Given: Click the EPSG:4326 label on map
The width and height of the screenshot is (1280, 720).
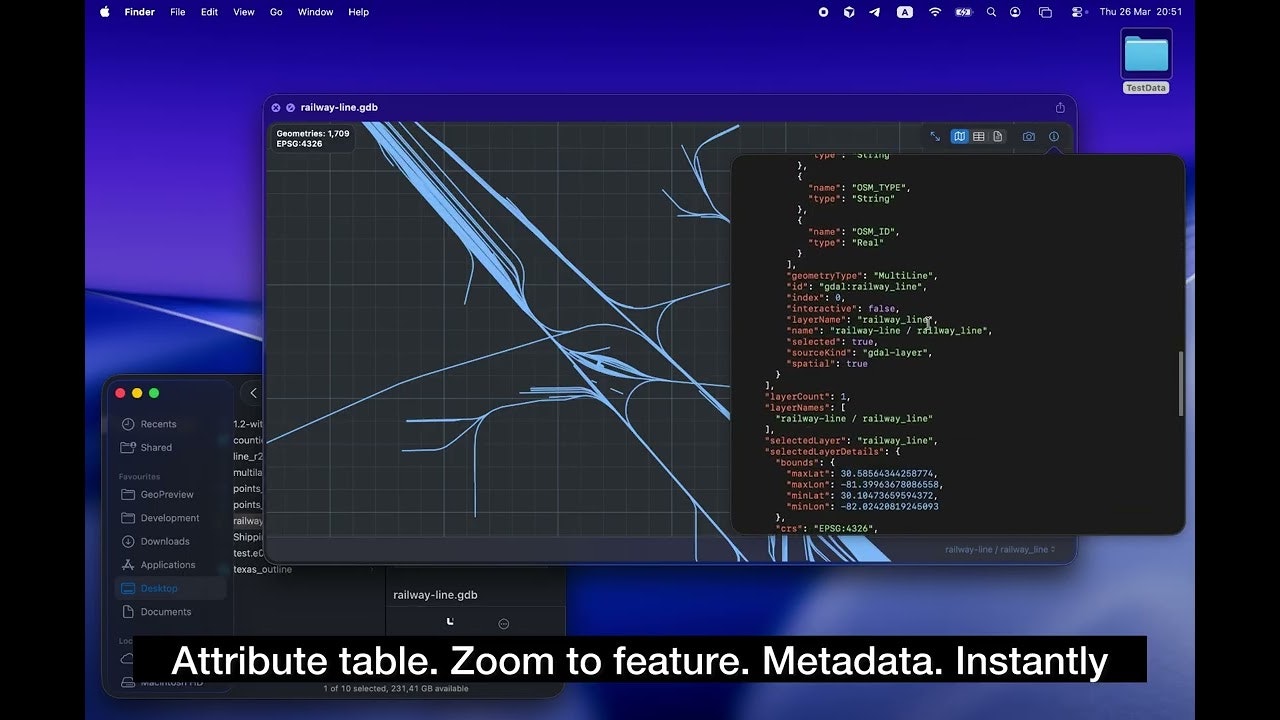Looking at the screenshot, I should coord(299,144).
